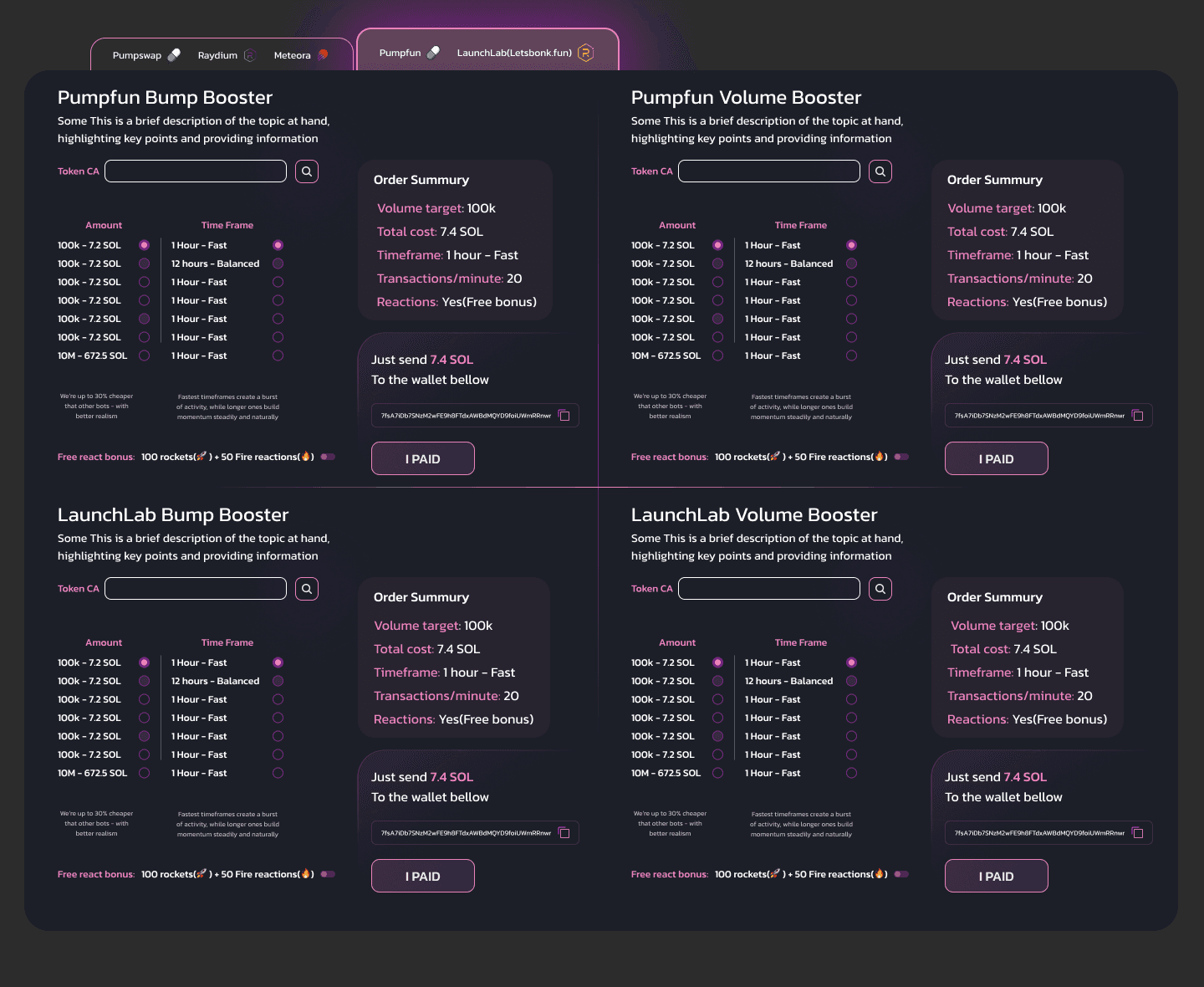Viewport: 1204px width, 987px height.
Task: Click 'Reactions: Yes(Free bonus)' in LaunchLab Volume Booster summary
Action: point(1027,719)
